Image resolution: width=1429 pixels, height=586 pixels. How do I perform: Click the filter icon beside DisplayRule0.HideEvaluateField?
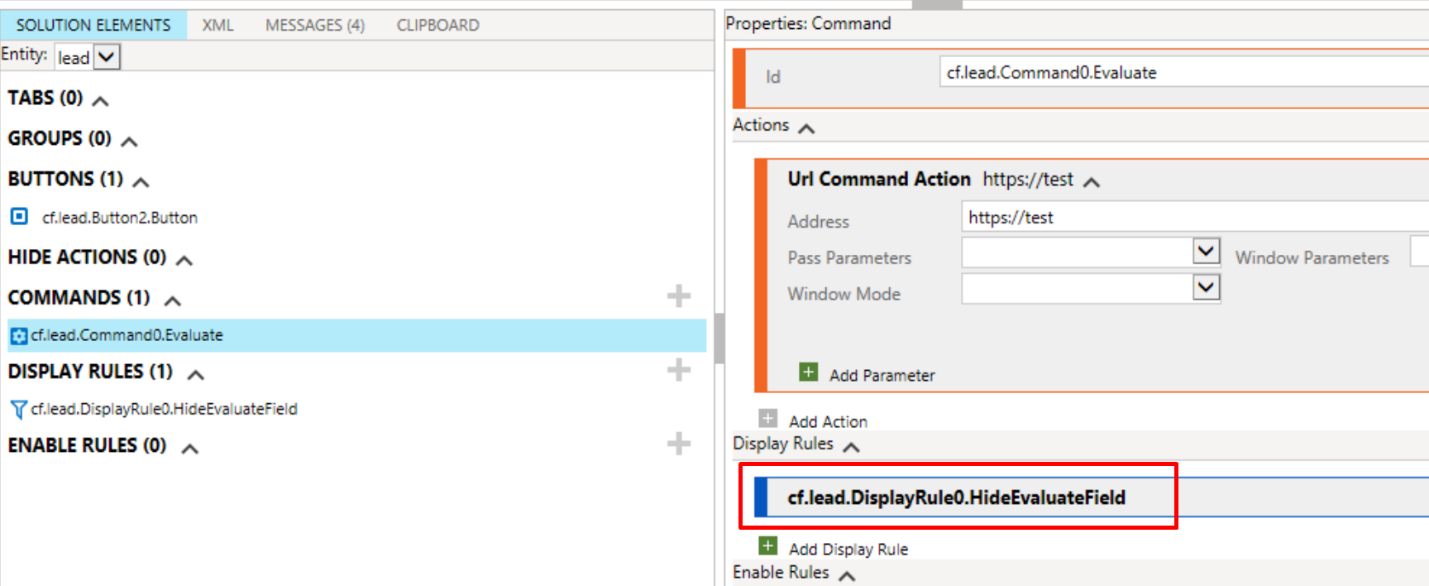click(18, 409)
